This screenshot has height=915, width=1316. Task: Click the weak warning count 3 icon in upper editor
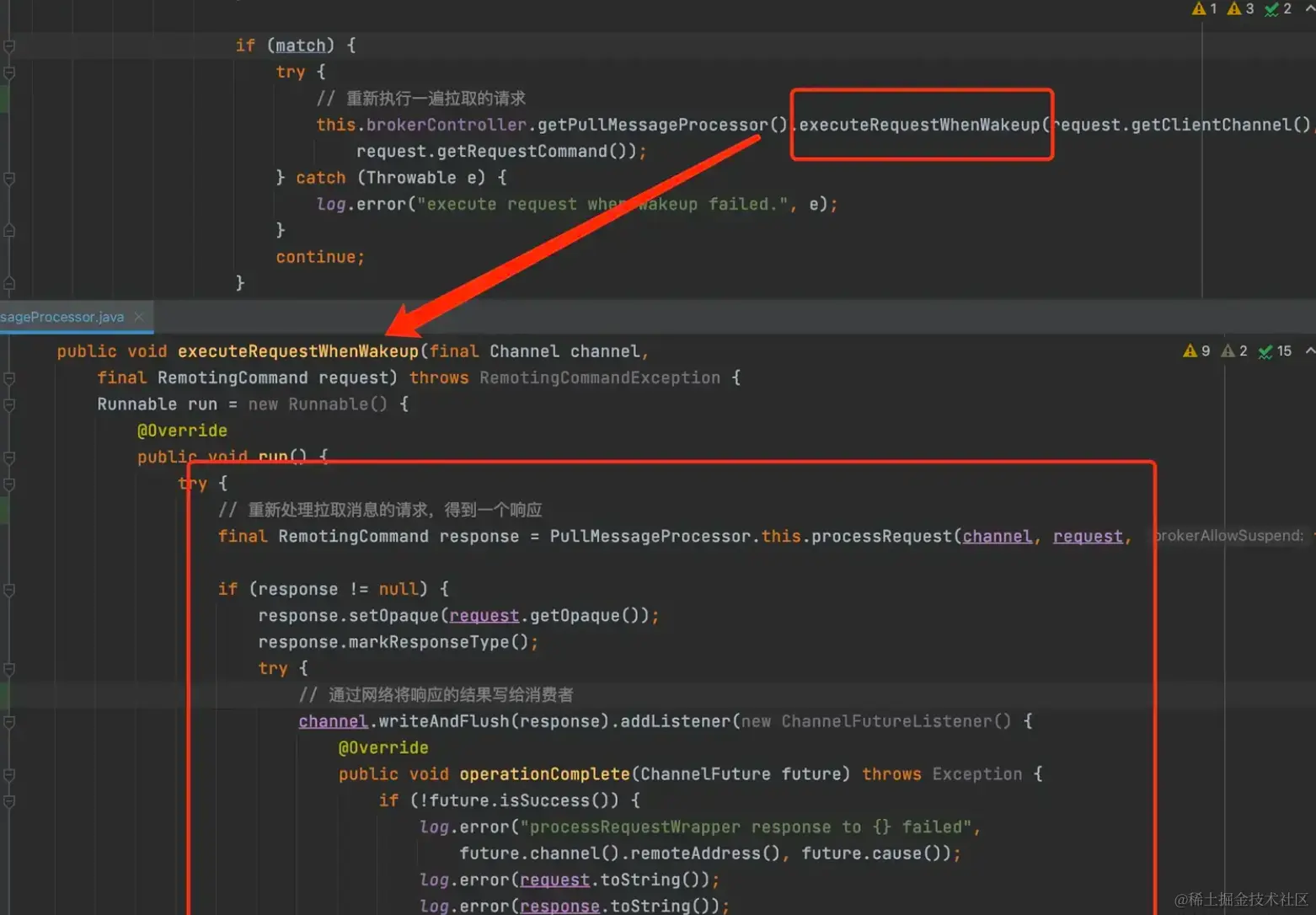(1240, 8)
